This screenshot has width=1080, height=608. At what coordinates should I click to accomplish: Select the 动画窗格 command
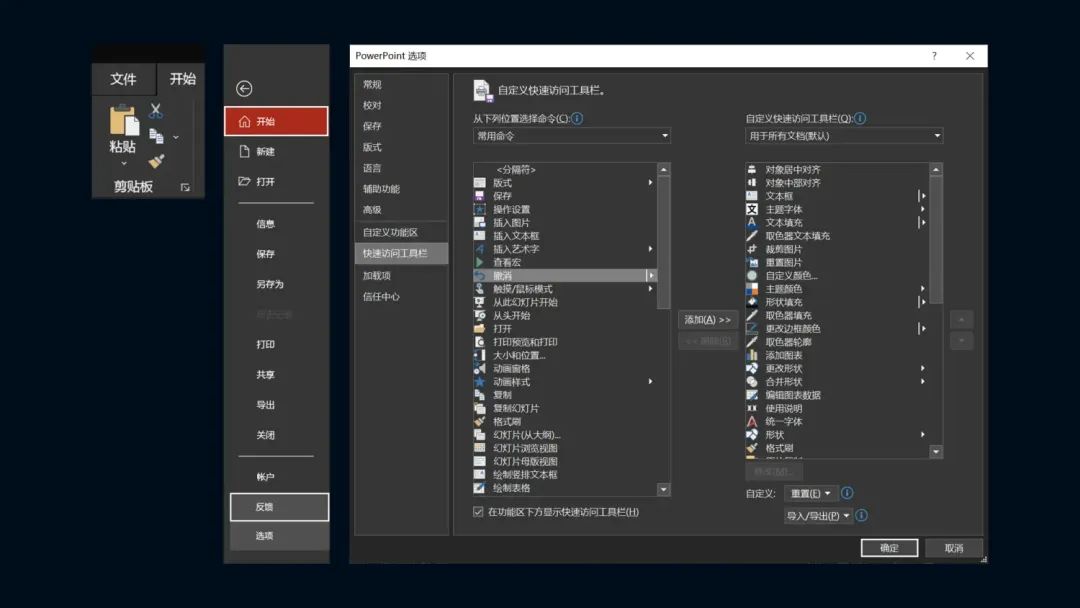pyautogui.click(x=565, y=368)
